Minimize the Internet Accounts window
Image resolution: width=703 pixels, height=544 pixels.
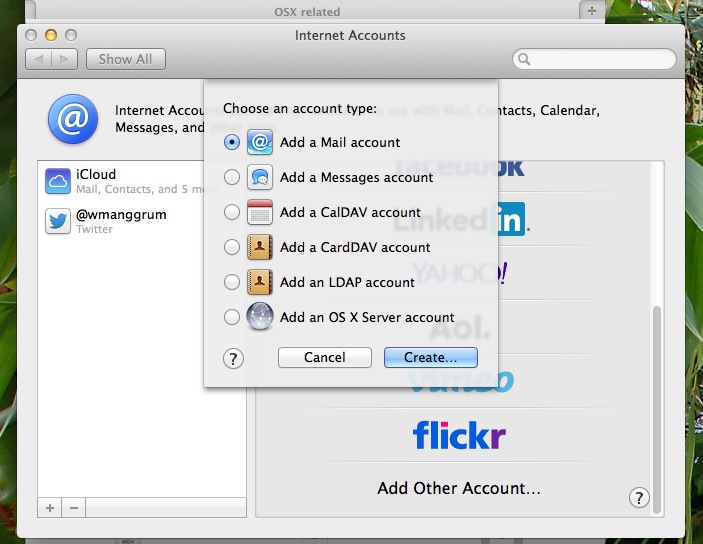coord(51,35)
